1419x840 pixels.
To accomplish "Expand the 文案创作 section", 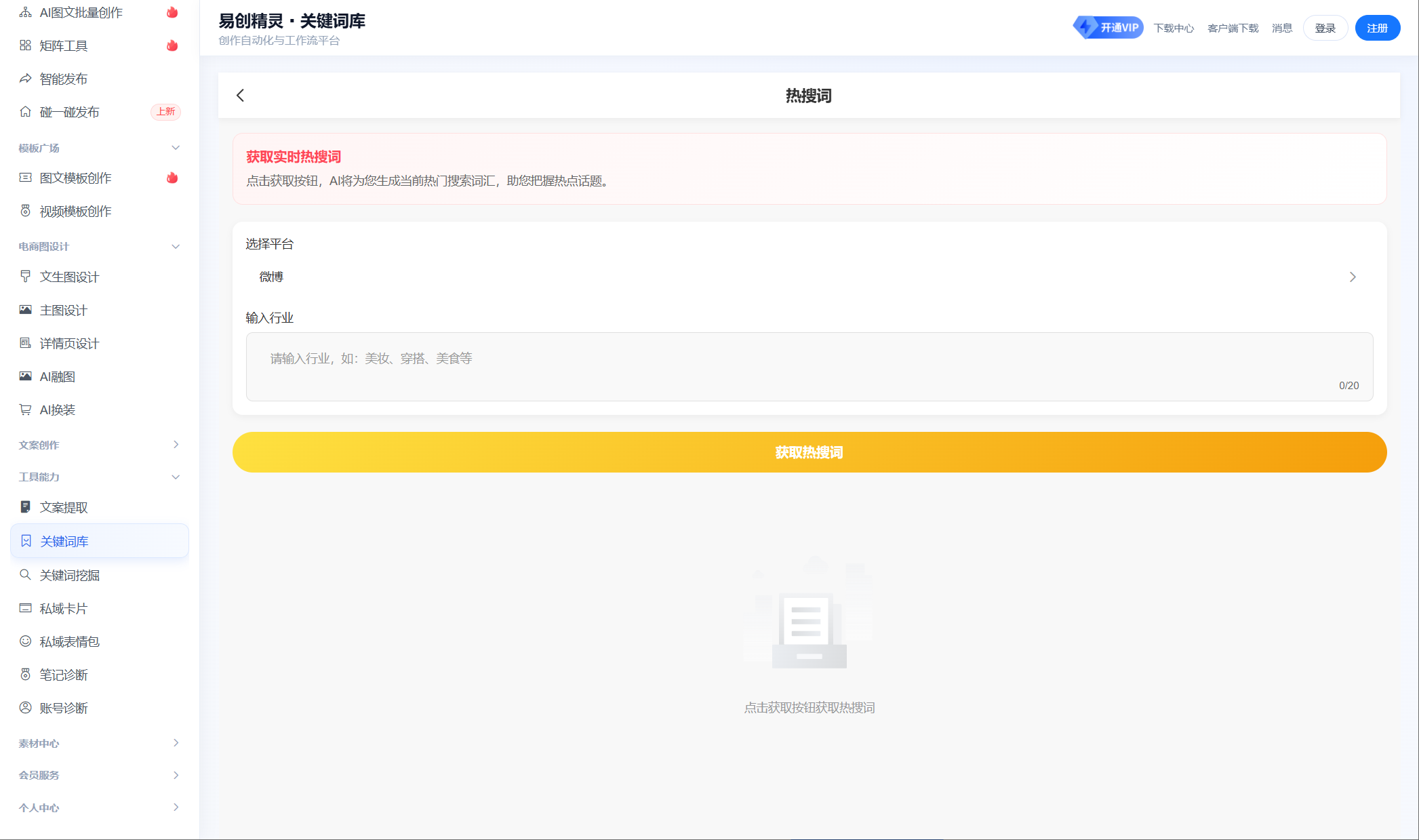I will [176, 445].
